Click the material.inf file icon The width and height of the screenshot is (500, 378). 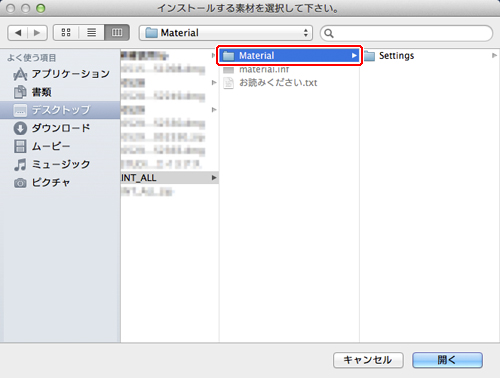point(228,70)
